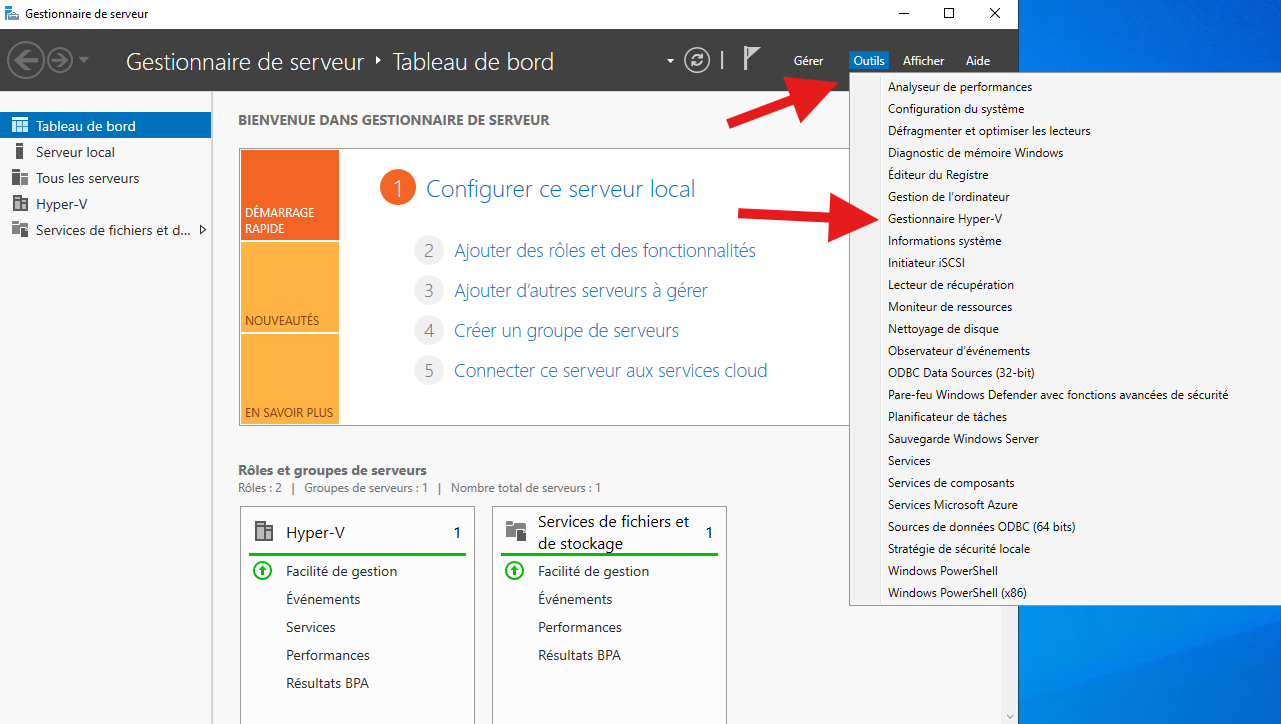
Task: Click the file and storage services tile icon
Action: tap(516, 532)
